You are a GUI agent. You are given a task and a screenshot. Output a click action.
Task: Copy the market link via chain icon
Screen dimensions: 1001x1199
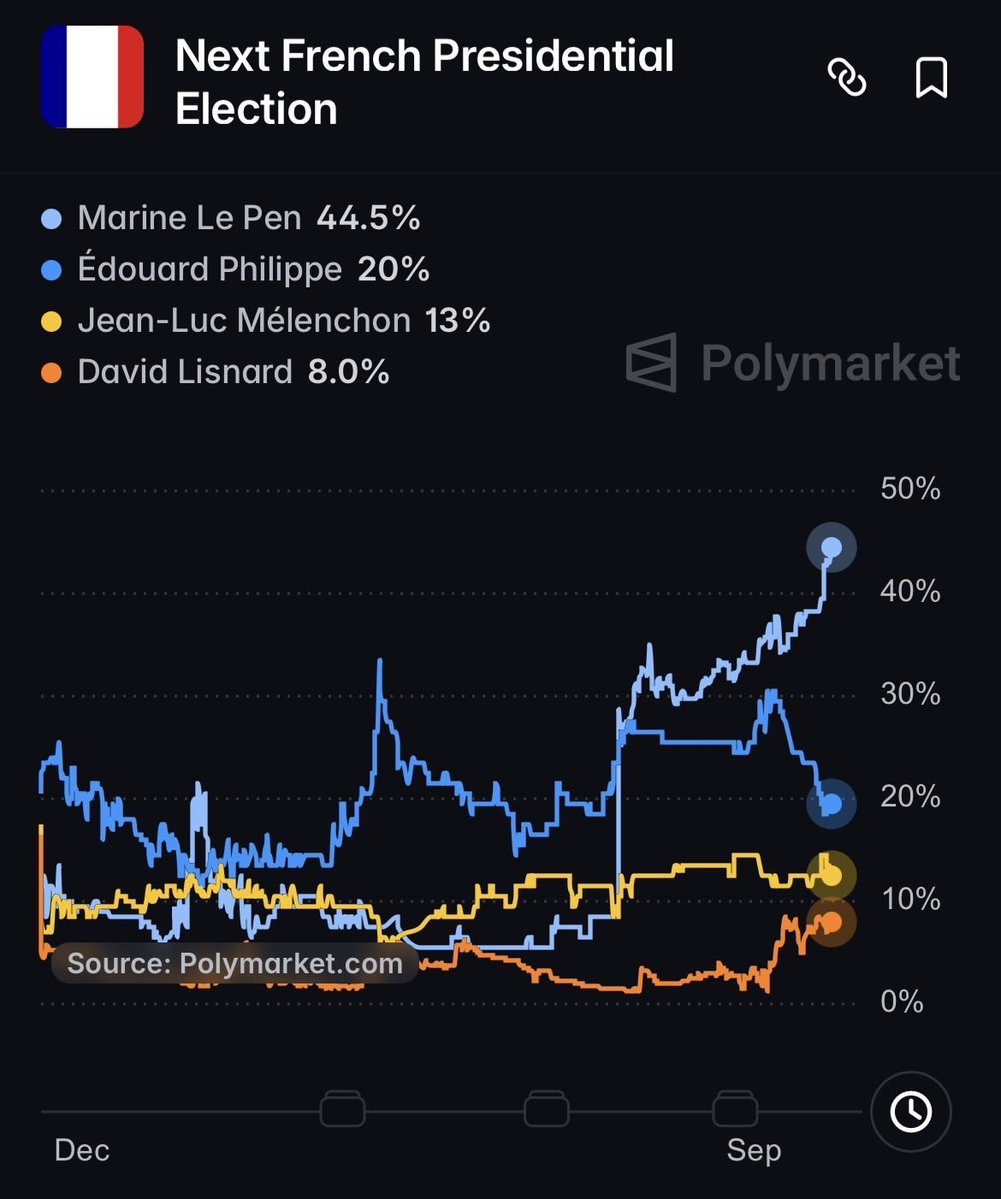point(847,77)
